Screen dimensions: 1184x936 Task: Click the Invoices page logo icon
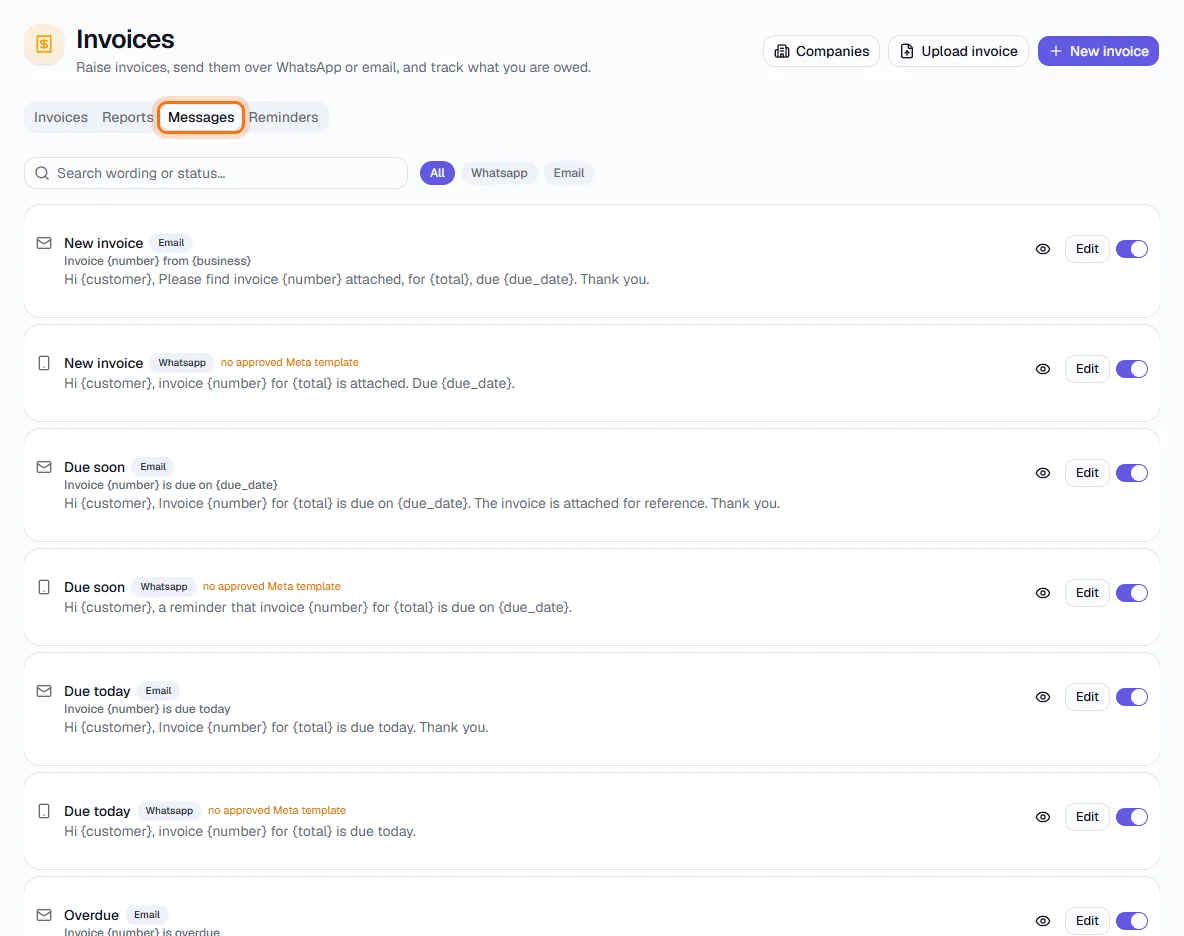coord(44,45)
